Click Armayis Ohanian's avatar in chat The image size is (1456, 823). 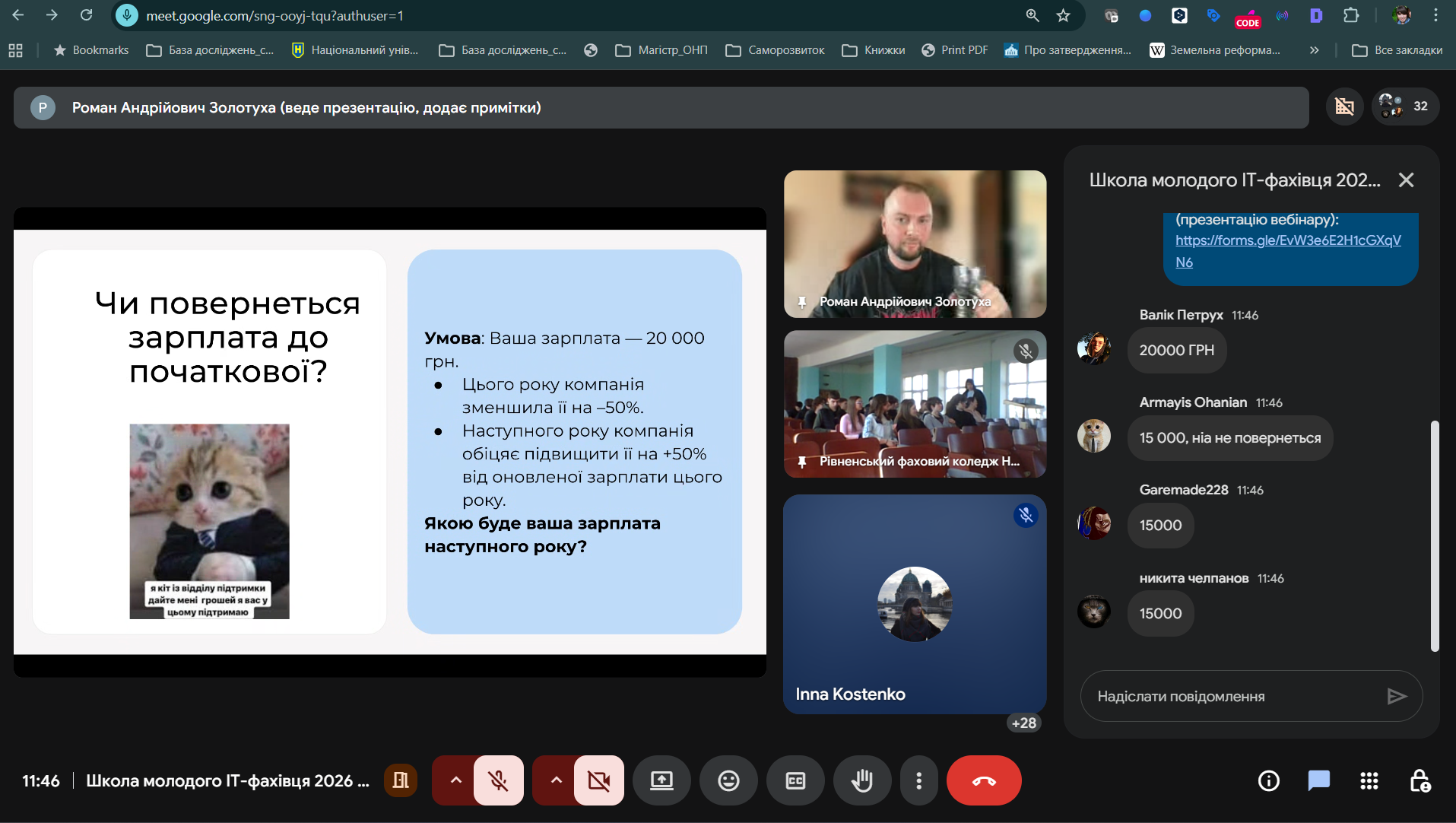1094,436
